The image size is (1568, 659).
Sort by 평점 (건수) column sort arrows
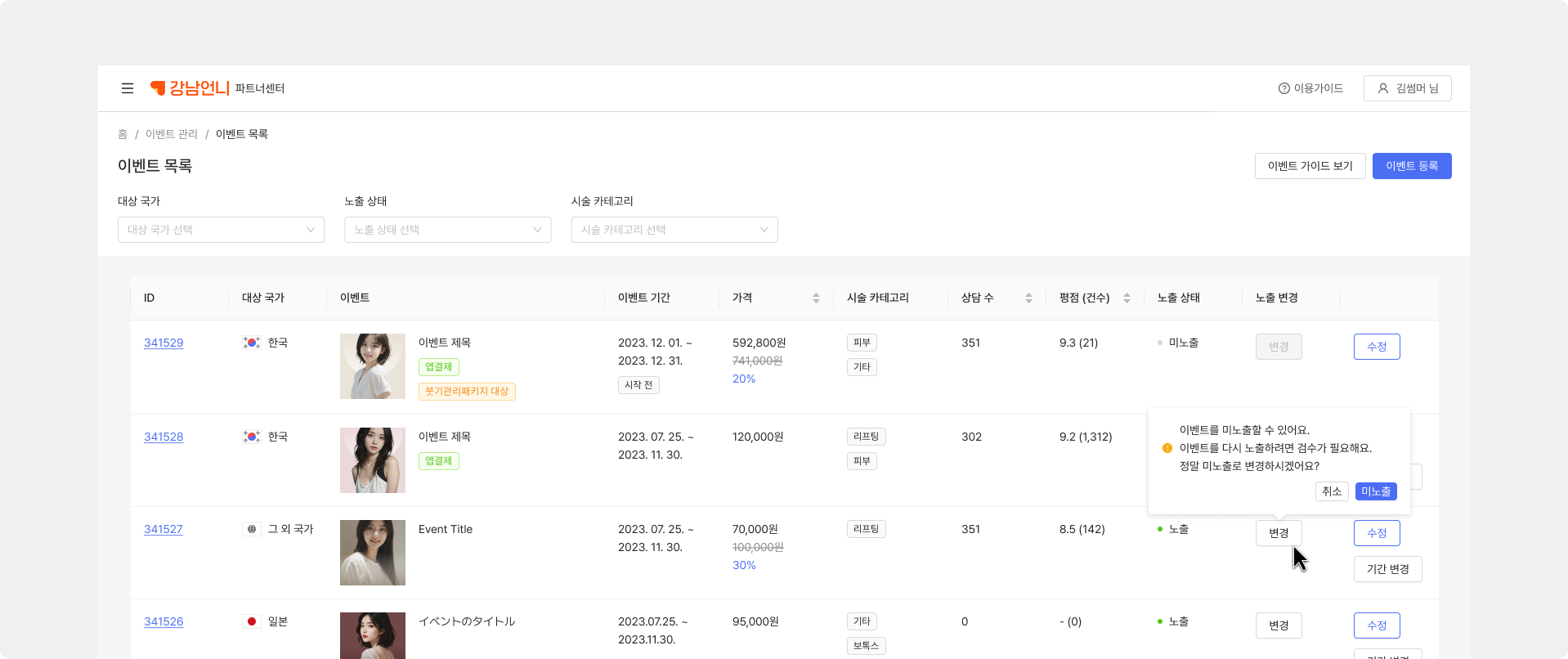point(1127,298)
